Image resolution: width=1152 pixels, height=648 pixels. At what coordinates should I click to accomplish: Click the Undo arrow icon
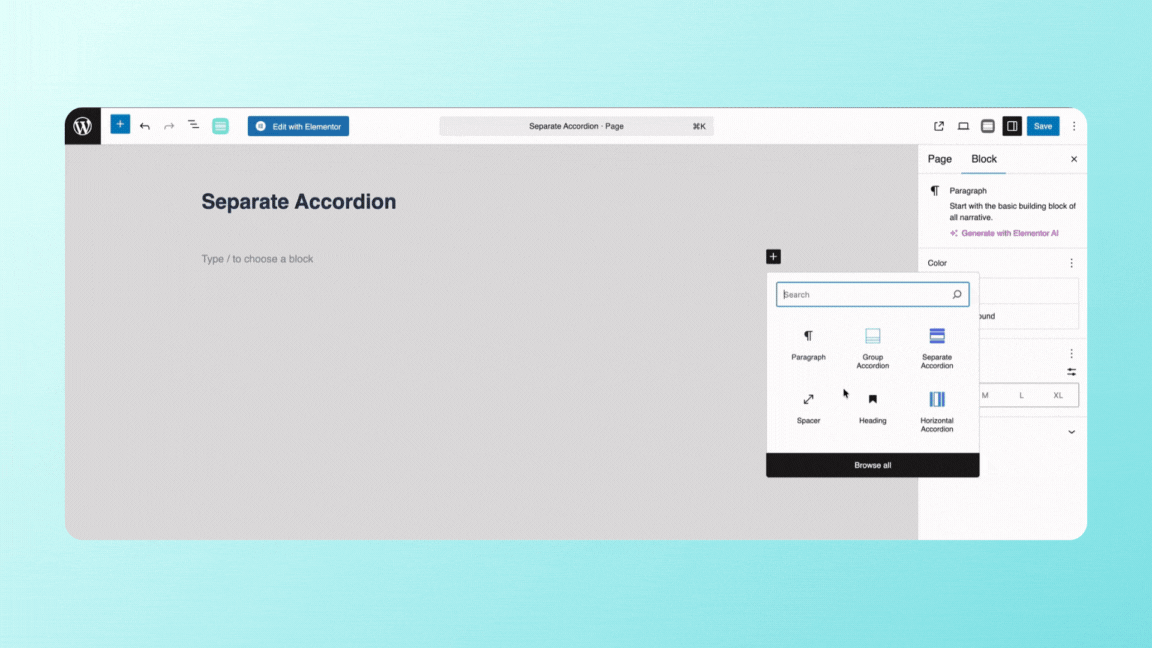pyautogui.click(x=145, y=126)
